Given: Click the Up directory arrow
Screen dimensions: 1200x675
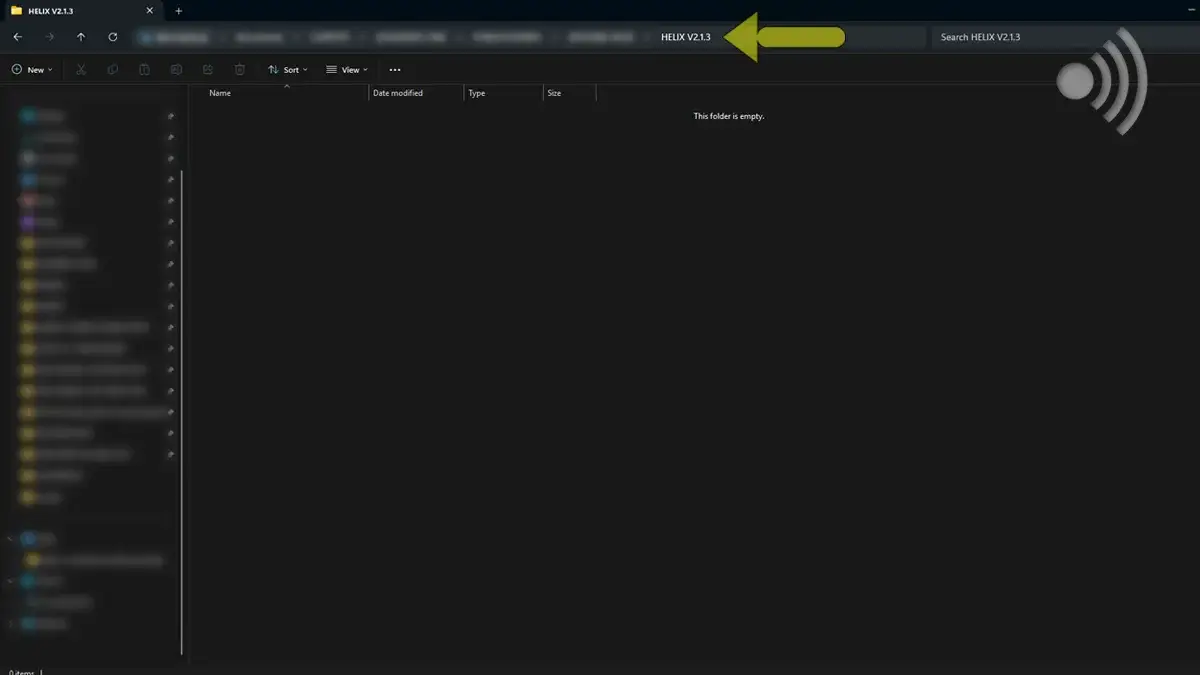Looking at the screenshot, I should pyautogui.click(x=81, y=37).
